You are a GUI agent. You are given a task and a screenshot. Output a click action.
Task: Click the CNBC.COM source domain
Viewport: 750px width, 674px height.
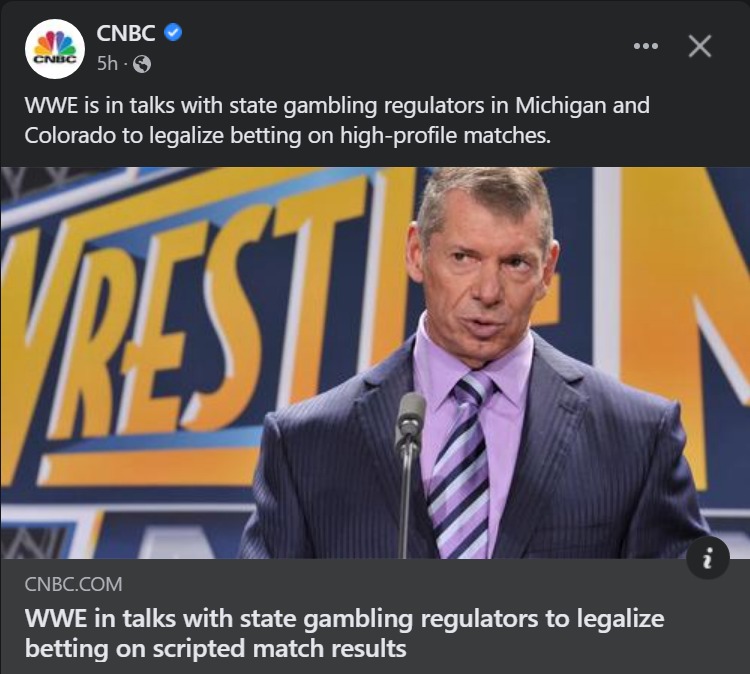73,584
